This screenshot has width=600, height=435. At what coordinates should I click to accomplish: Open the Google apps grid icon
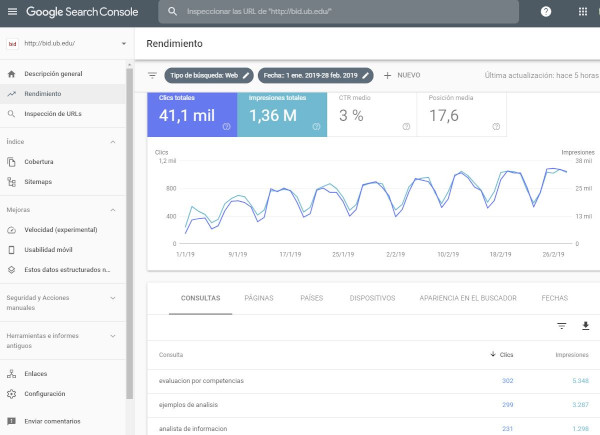point(582,11)
